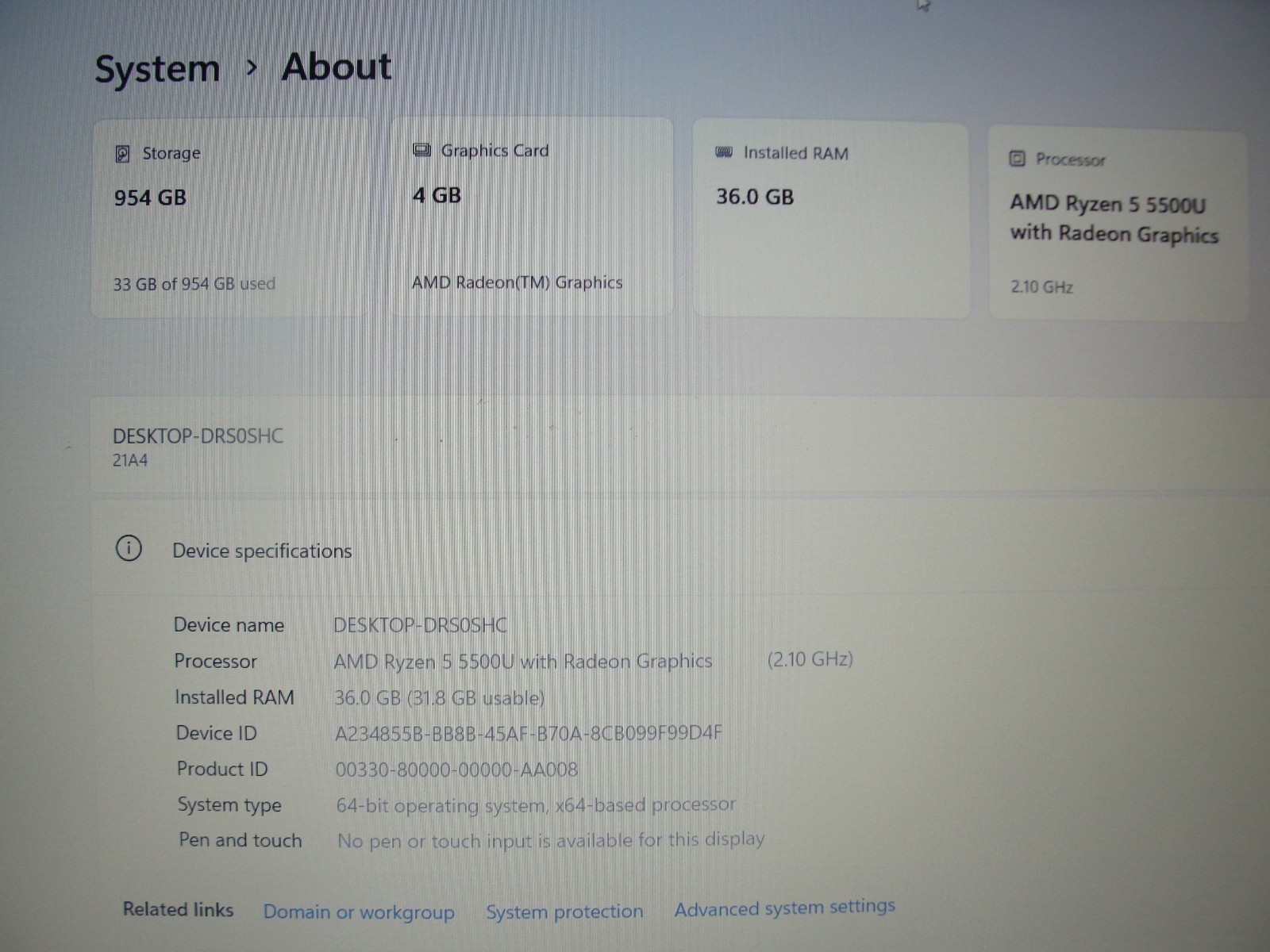Viewport: 1270px width, 952px height.
Task: Click the 'Installed RAM' row label in specifications
Action: pyautogui.click(x=234, y=697)
